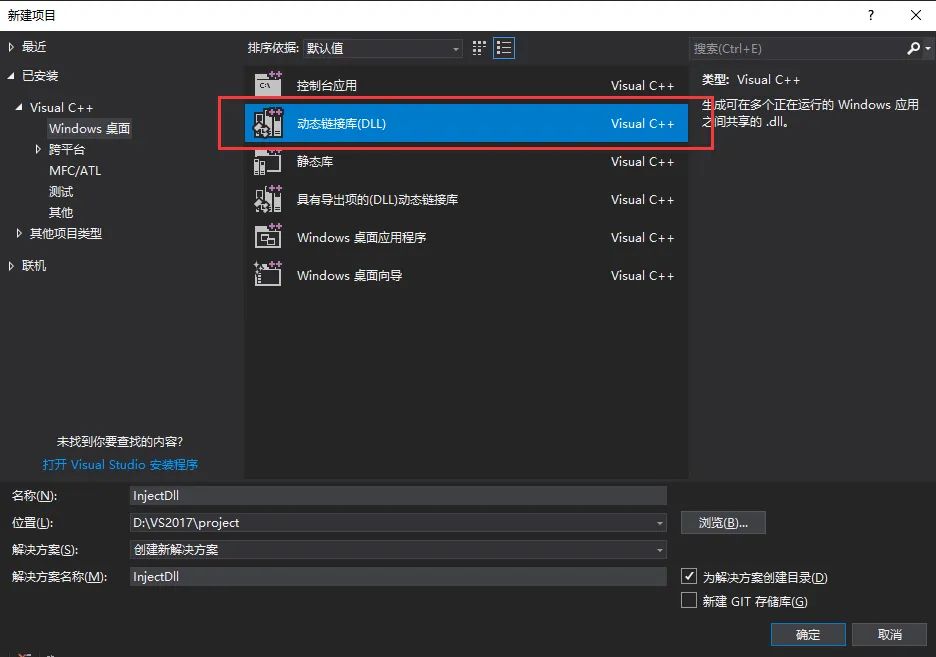Select the Windows 桌面 tree item
This screenshot has width=936, height=657.
click(x=90, y=128)
